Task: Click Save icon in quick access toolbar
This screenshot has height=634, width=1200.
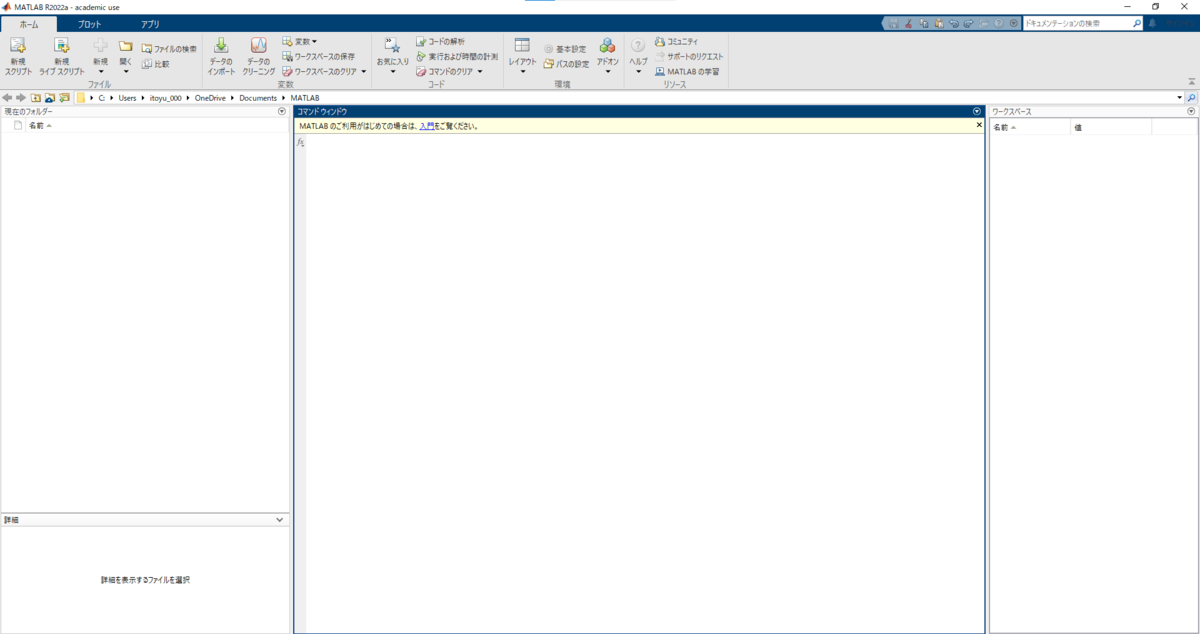Action: click(893, 23)
